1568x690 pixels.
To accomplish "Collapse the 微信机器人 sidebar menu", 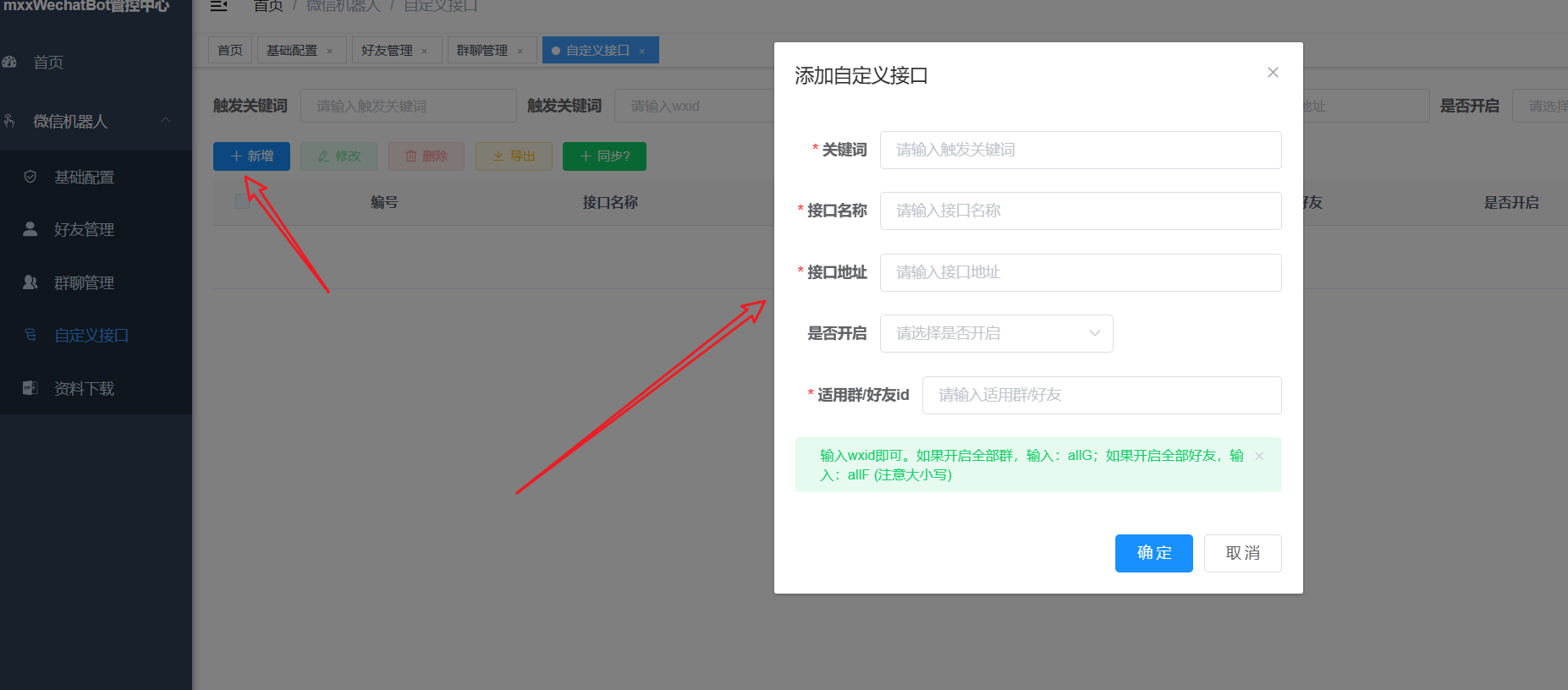I will [x=96, y=121].
